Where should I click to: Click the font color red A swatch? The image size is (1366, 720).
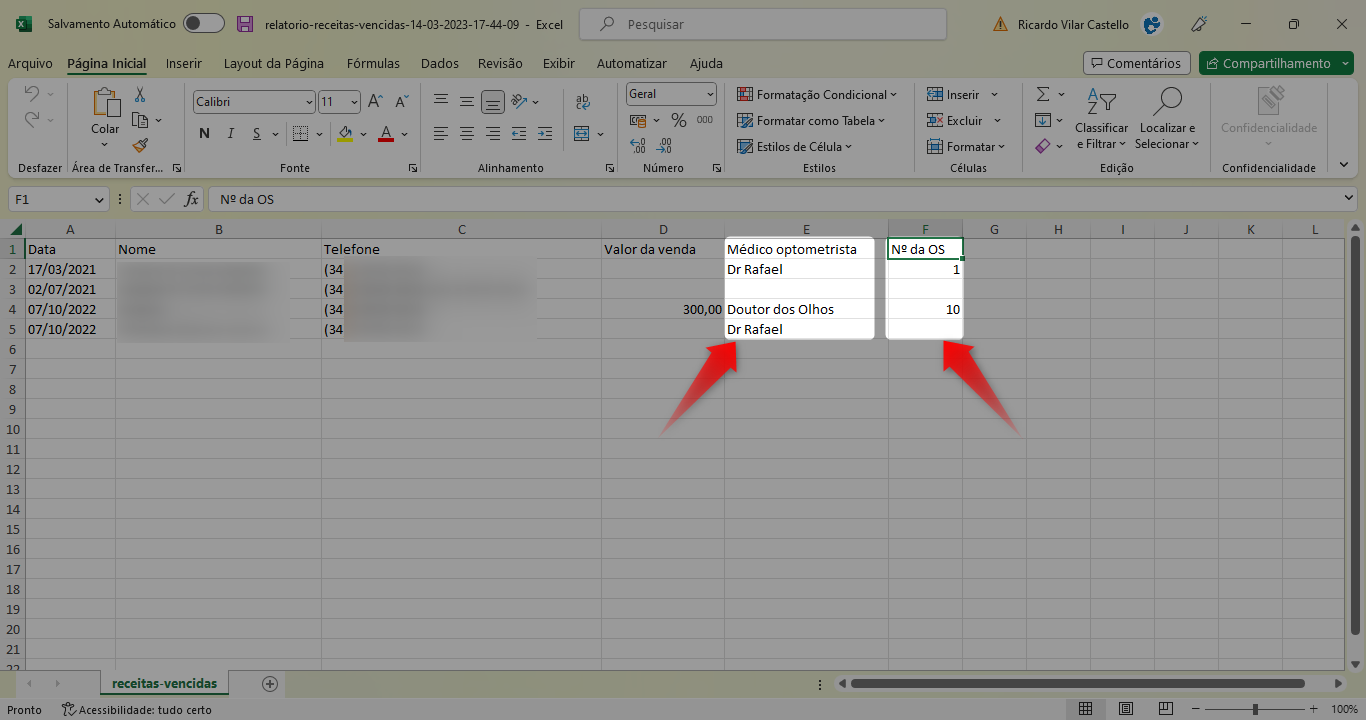386,134
